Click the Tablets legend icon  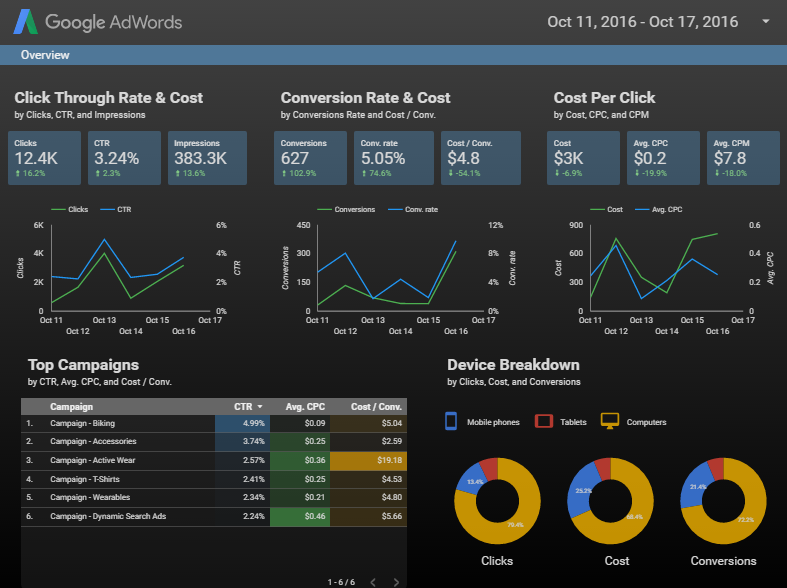[544, 421]
